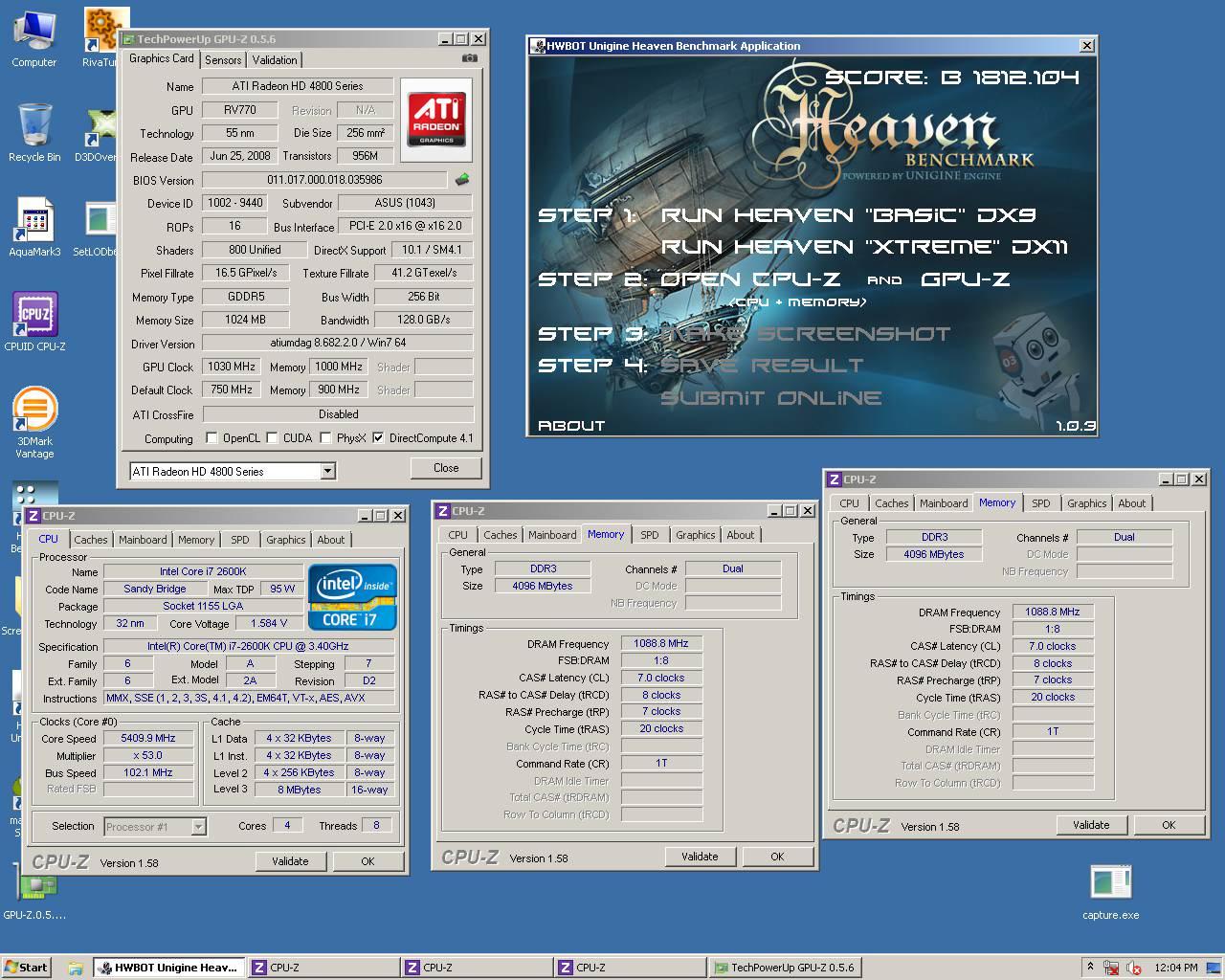Image resolution: width=1225 pixels, height=980 pixels.
Task: Click GPU-Z link in Heaven app
Action: [x=965, y=279]
